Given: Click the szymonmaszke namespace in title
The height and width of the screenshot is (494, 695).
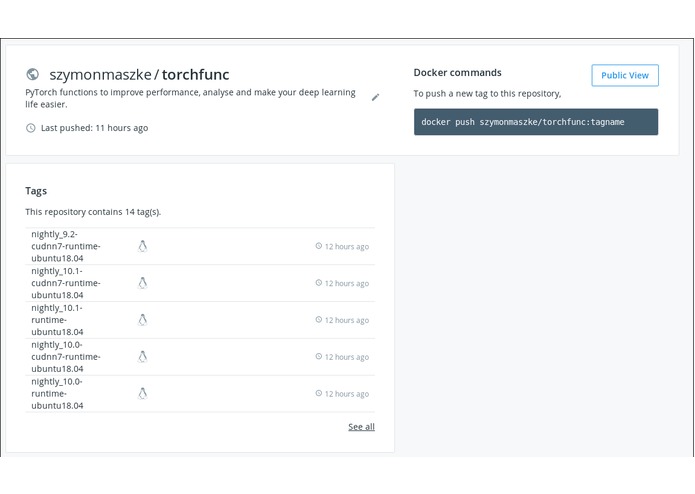Looking at the screenshot, I should click(100, 74).
